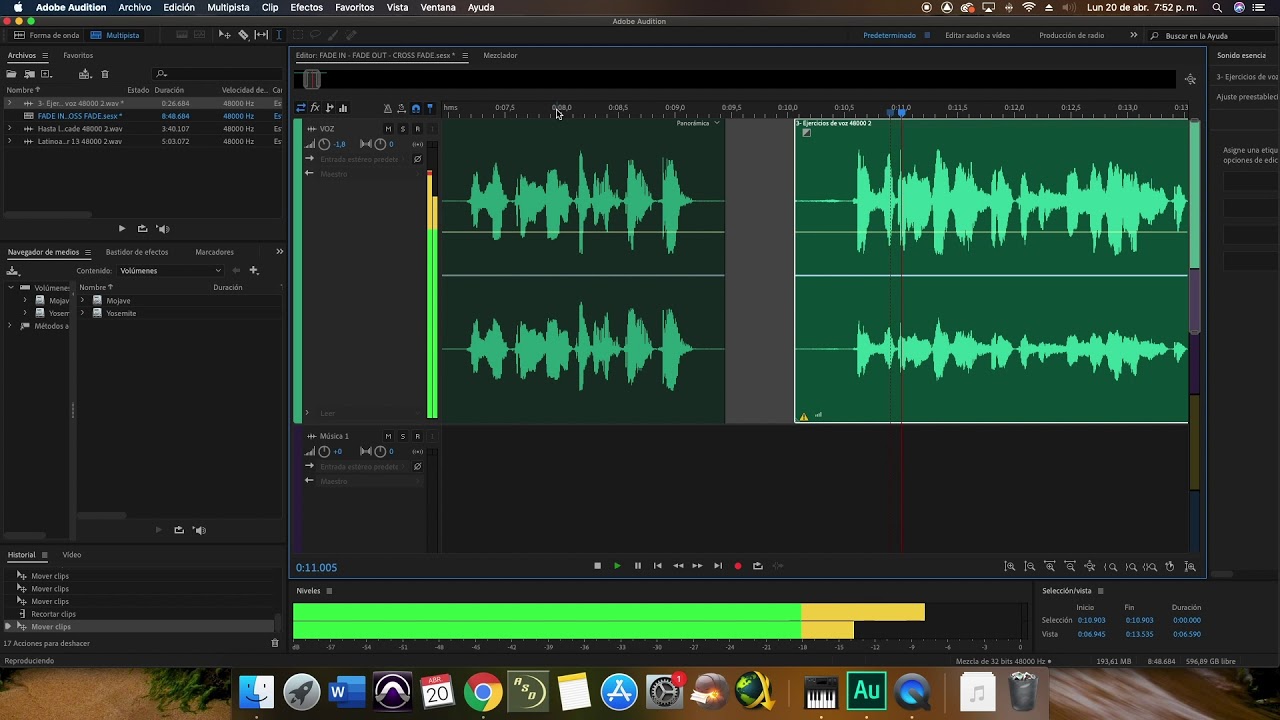Solo the Música 1 track

[403, 436]
